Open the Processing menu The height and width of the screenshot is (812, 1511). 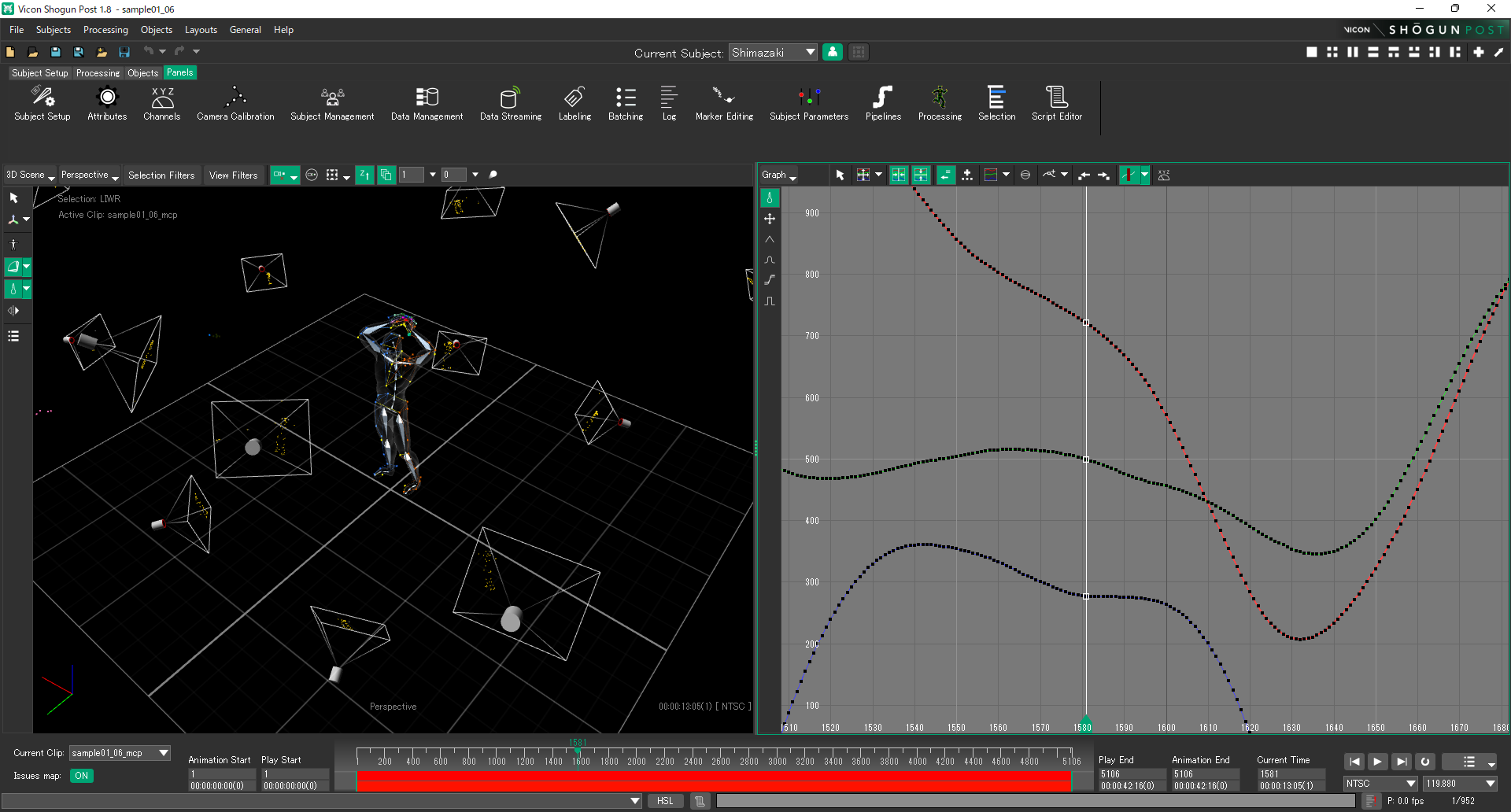click(105, 30)
